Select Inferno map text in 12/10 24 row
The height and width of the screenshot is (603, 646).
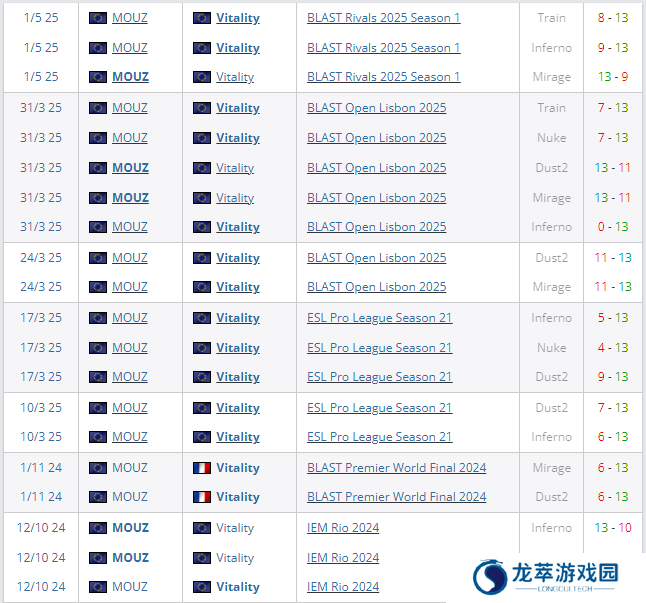click(x=551, y=528)
